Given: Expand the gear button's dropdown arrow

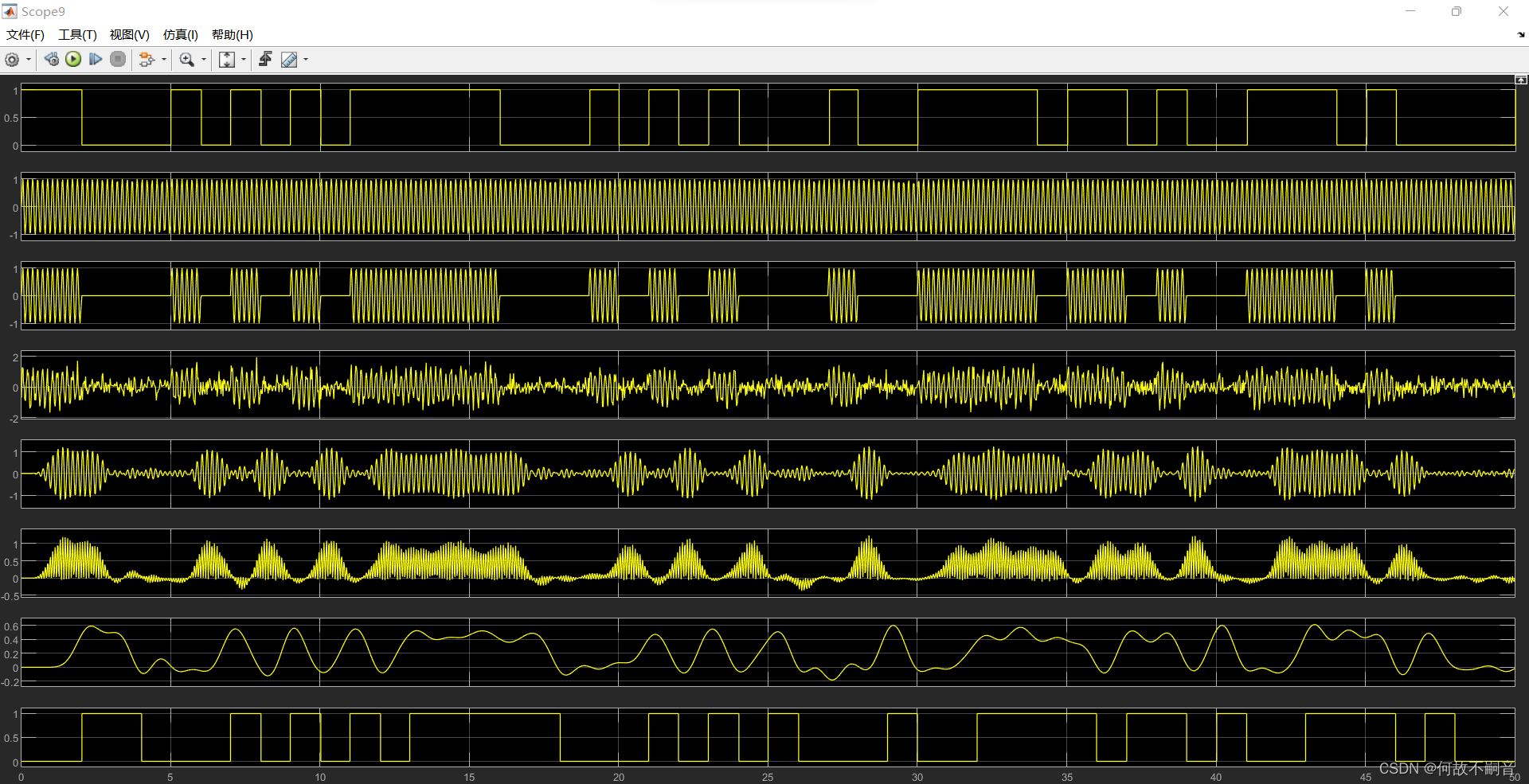Looking at the screenshot, I should tap(29, 60).
